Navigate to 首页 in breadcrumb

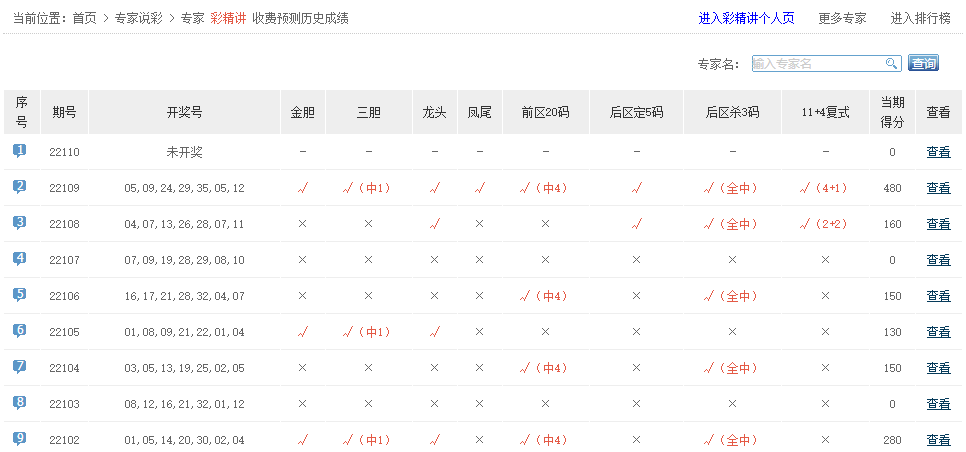coord(85,18)
